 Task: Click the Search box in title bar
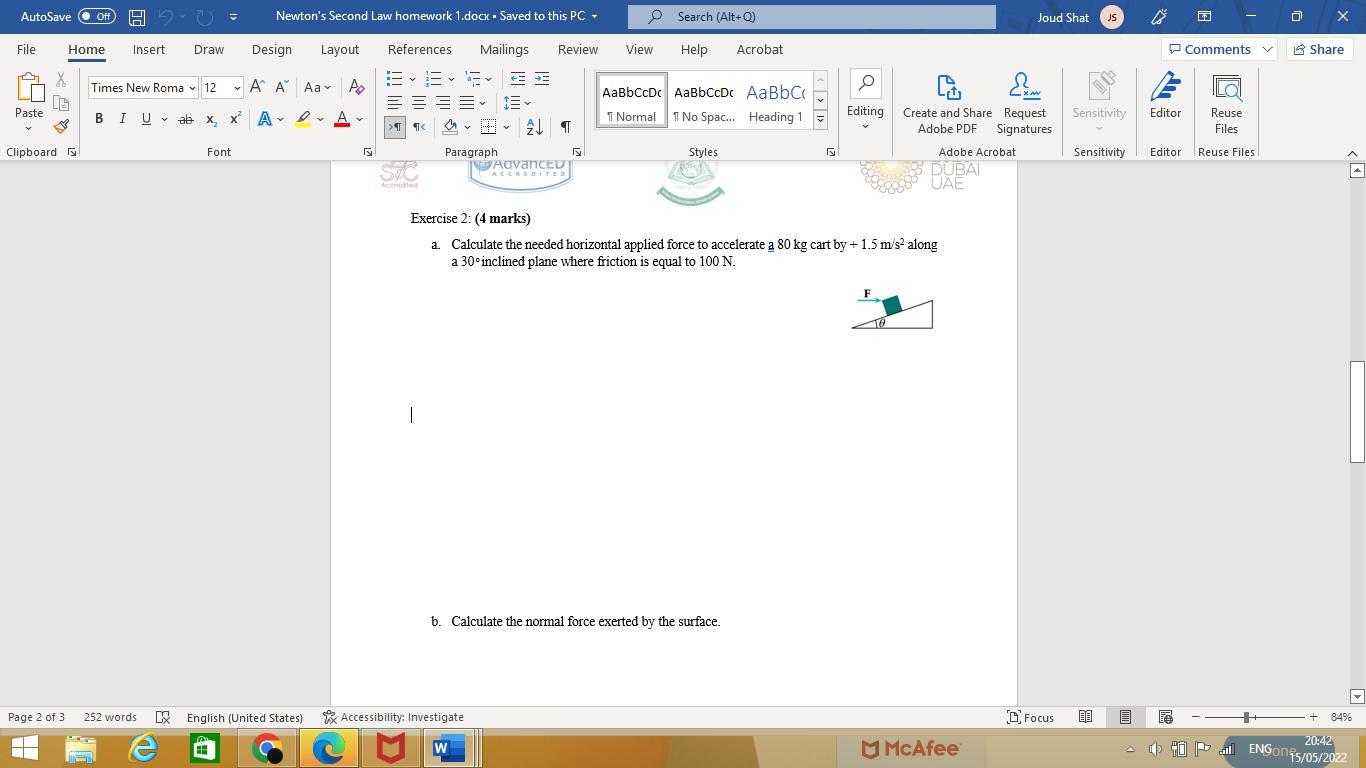pyautogui.click(x=811, y=16)
